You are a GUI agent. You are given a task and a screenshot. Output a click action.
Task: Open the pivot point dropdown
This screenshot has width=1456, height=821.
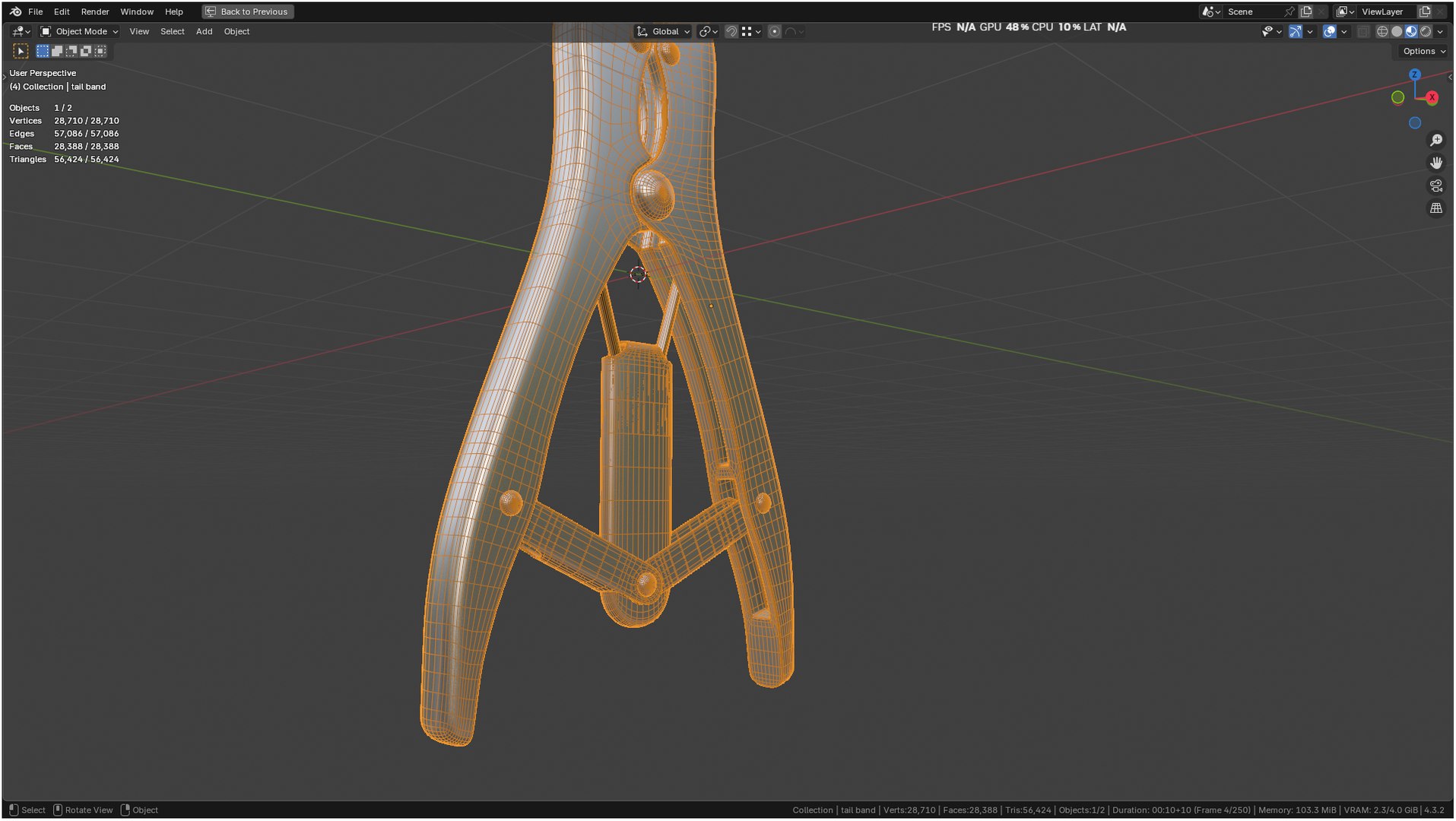coord(708,31)
